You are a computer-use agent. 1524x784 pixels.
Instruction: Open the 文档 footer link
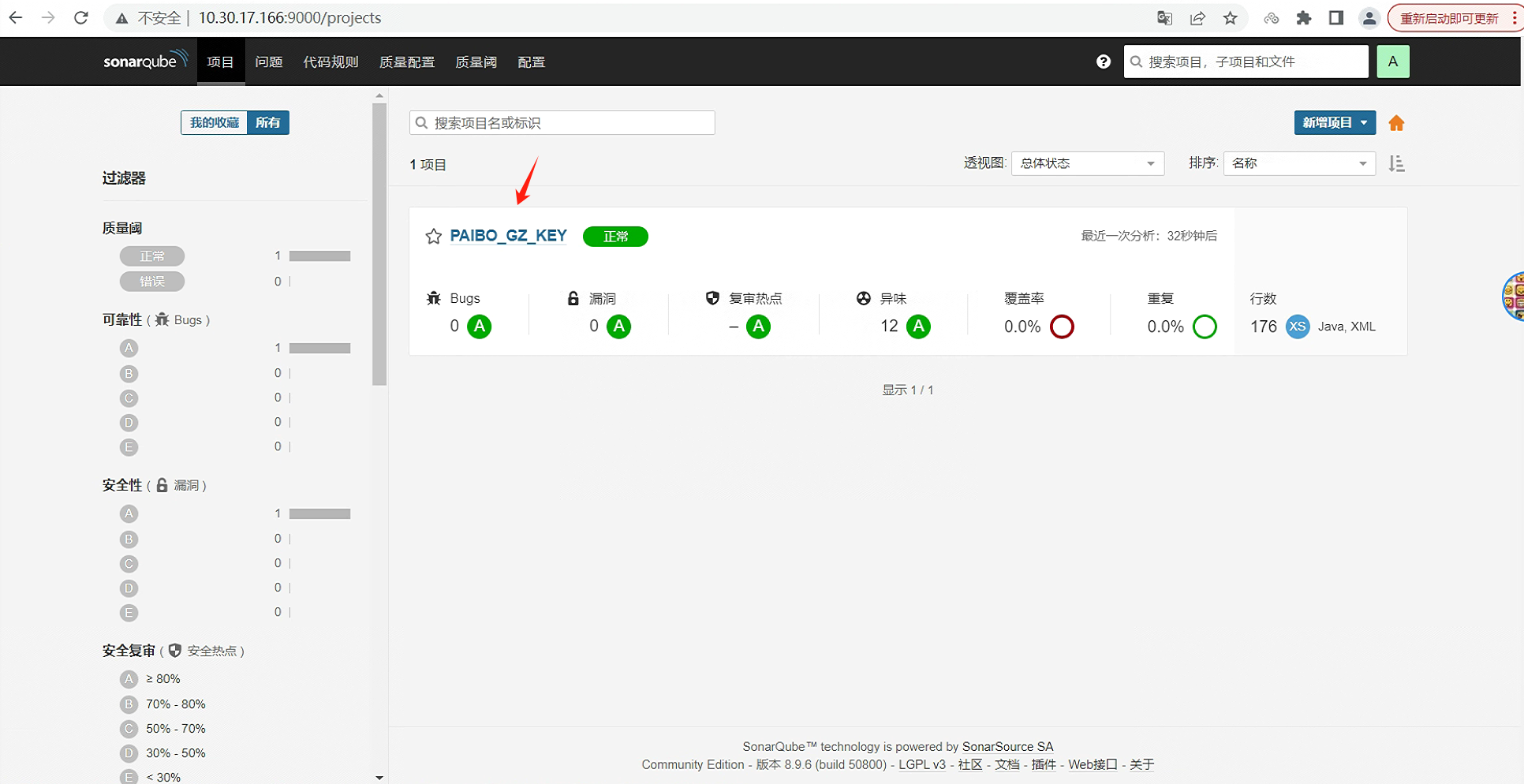1007,764
